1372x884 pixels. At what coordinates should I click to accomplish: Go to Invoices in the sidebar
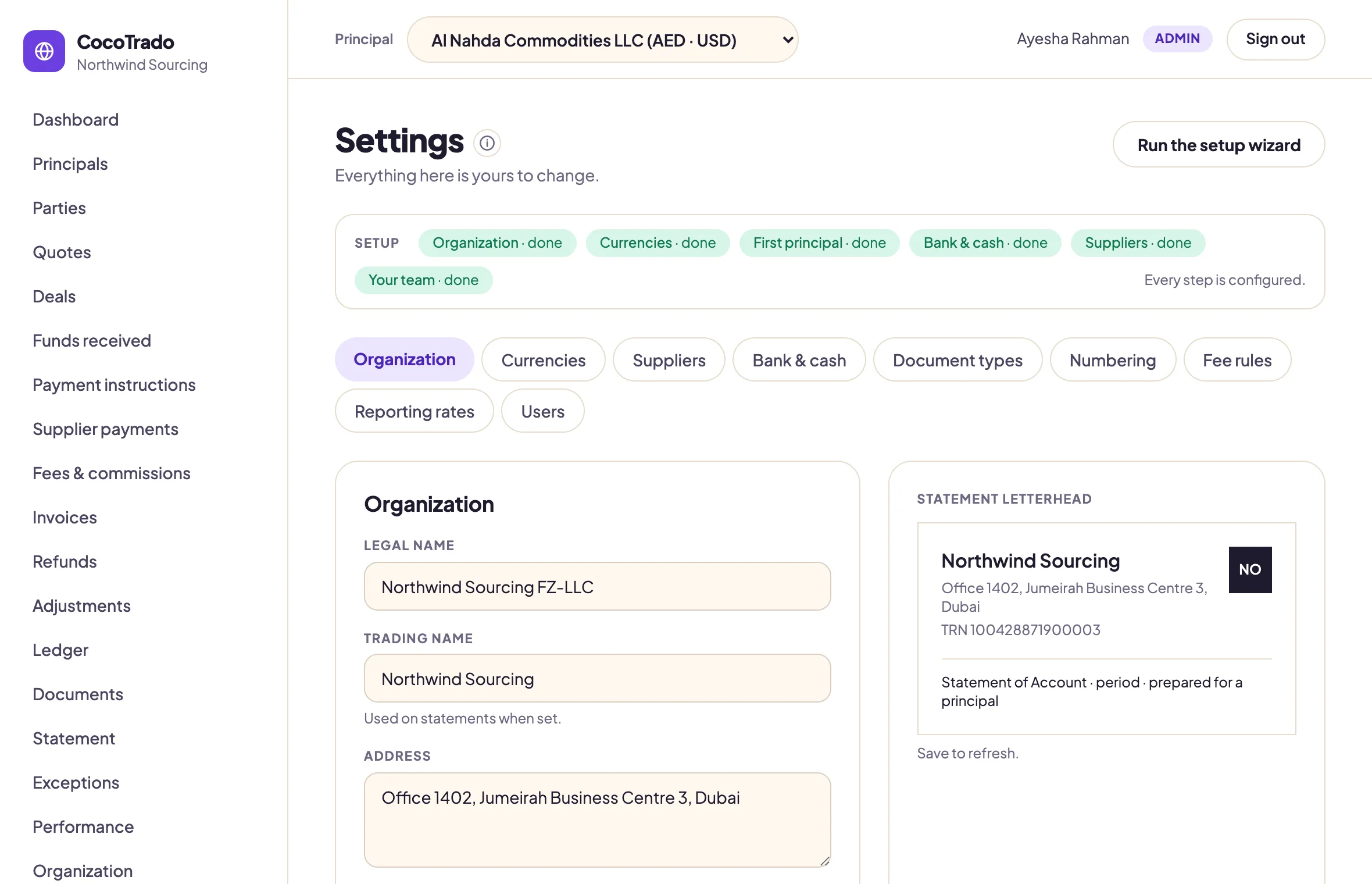point(65,517)
